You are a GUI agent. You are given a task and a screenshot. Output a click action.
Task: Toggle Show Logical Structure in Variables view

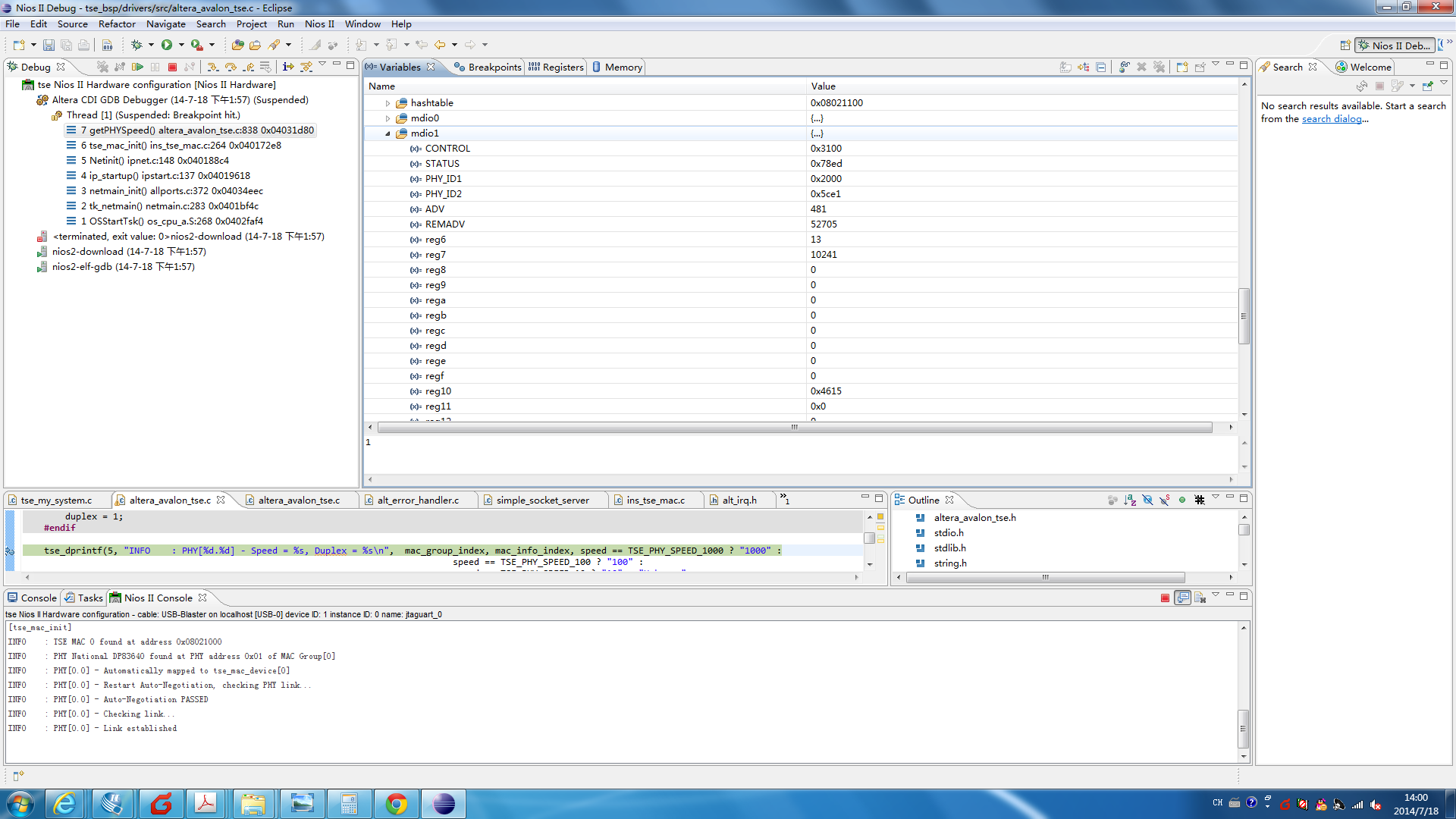(x=1083, y=67)
